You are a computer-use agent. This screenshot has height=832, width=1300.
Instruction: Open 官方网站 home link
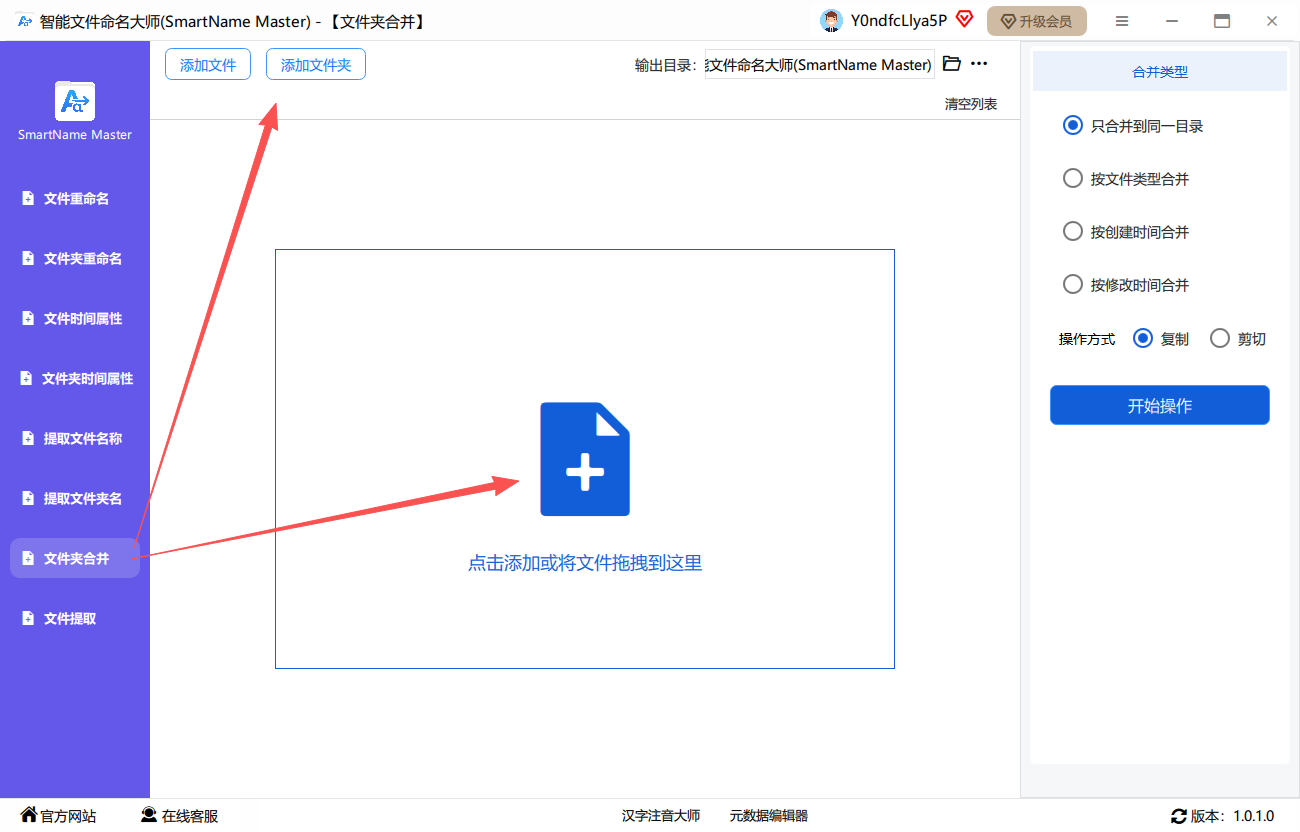point(59,816)
